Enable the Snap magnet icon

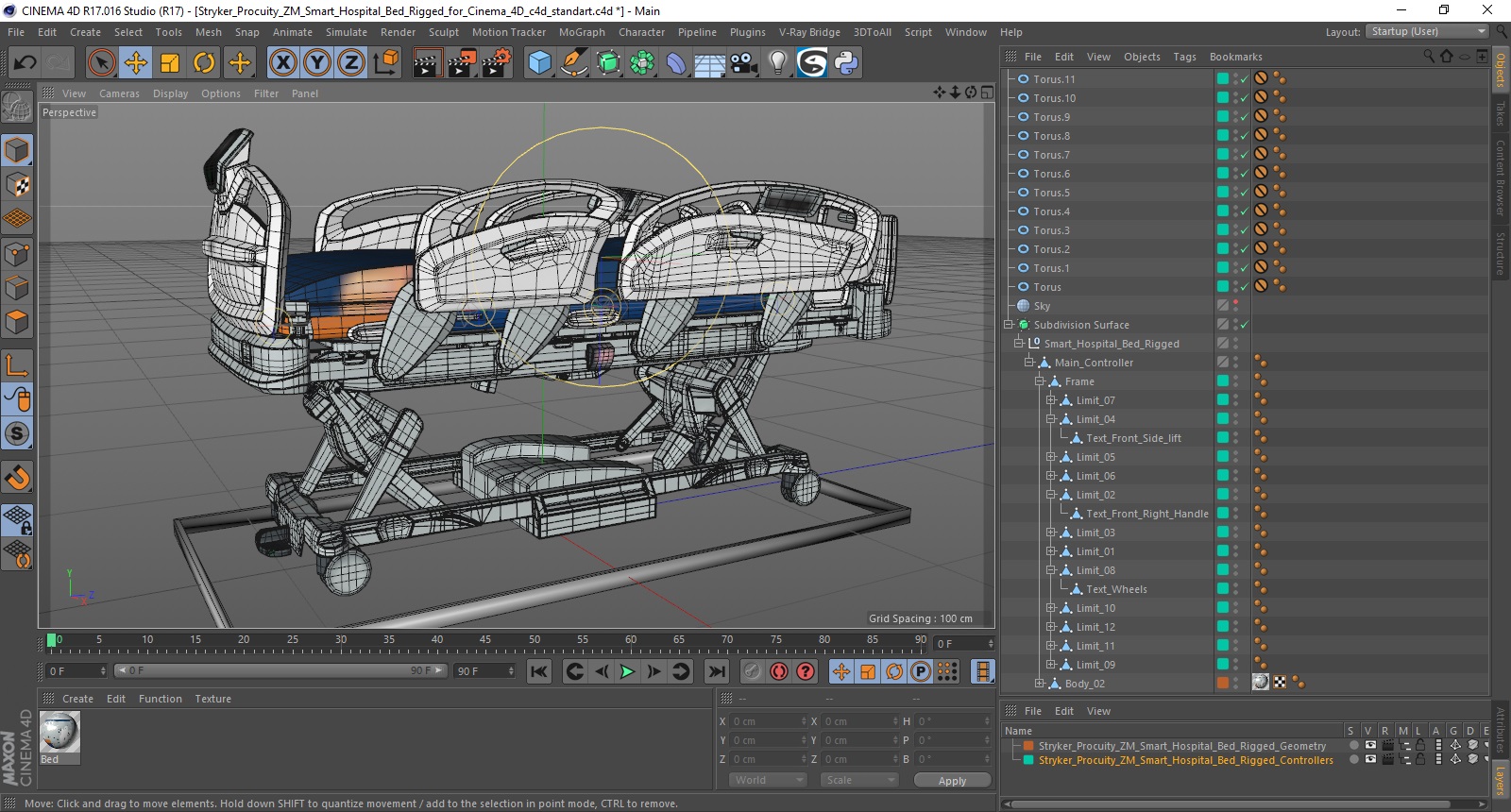(x=17, y=478)
